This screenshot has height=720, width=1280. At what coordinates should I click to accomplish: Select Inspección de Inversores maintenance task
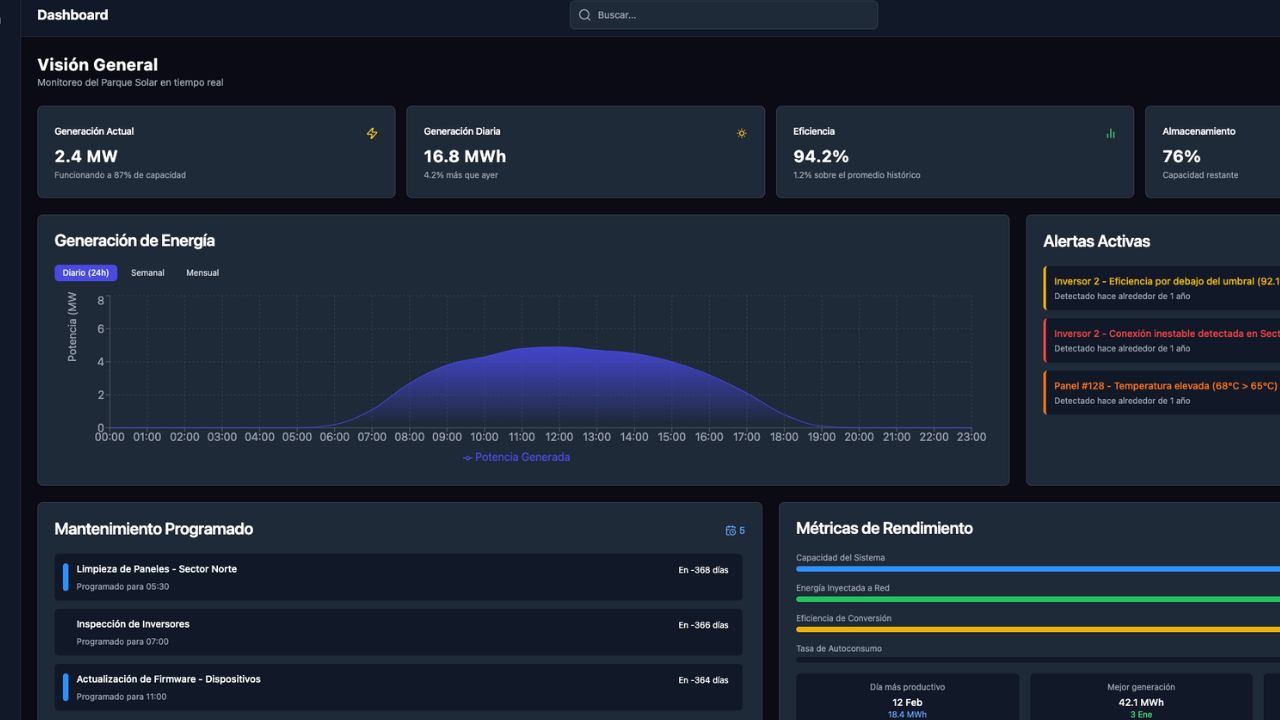tap(398, 632)
